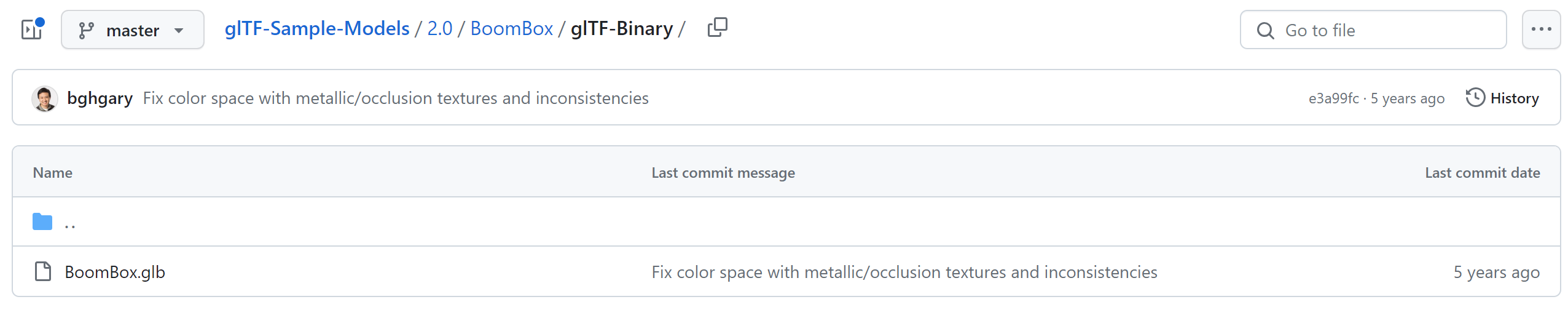Image resolution: width=1568 pixels, height=310 pixels.
Task: Copy the file path to clipboard
Action: (x=717, y=28)
